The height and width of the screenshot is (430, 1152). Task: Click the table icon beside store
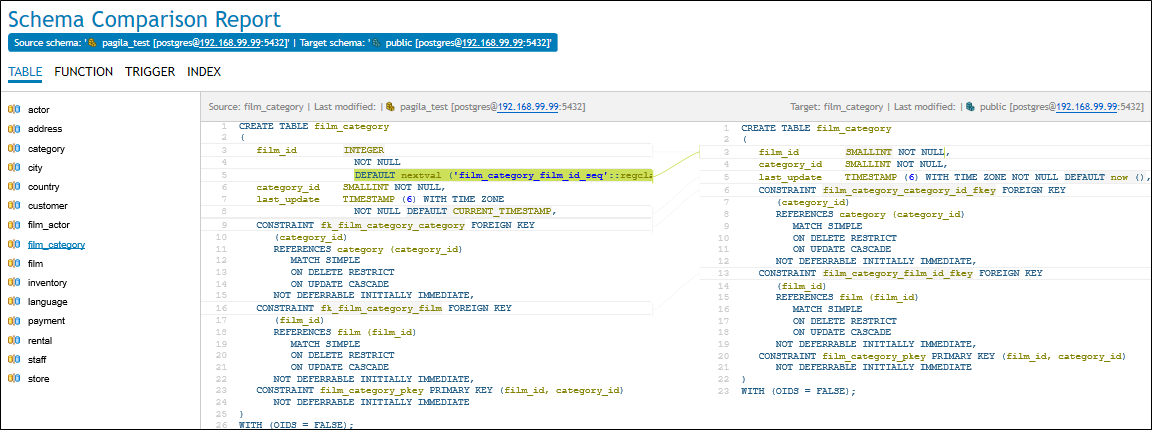[13, 379]
